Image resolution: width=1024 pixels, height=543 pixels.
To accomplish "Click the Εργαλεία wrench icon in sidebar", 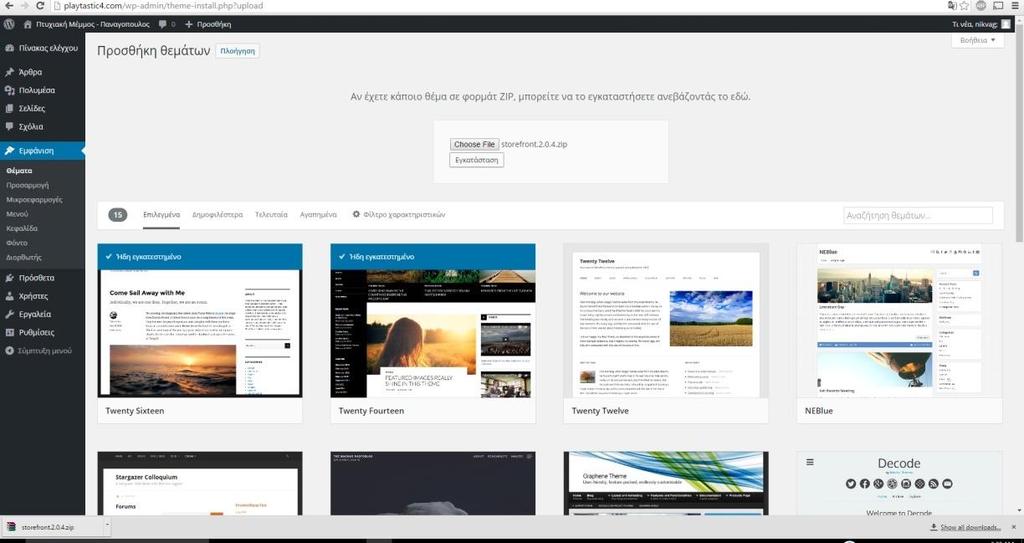I will [x=9, y=314].
